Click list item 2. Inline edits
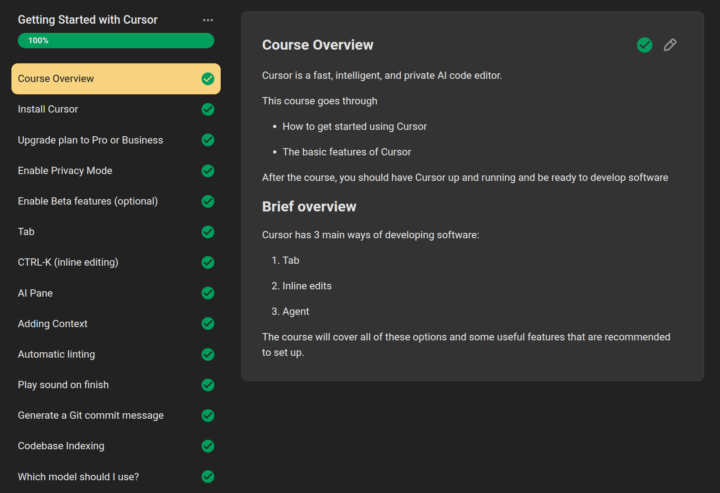Screen dimensions: 720x493 [x=301, y=286]
